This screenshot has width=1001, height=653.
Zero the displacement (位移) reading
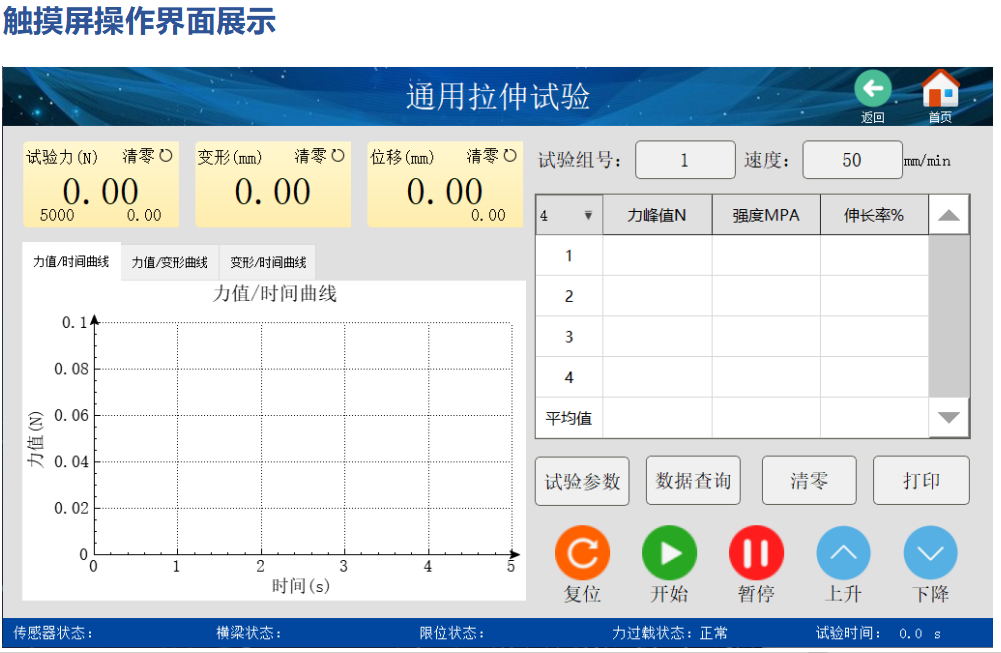pyautogui.click(x=492, y=156)
